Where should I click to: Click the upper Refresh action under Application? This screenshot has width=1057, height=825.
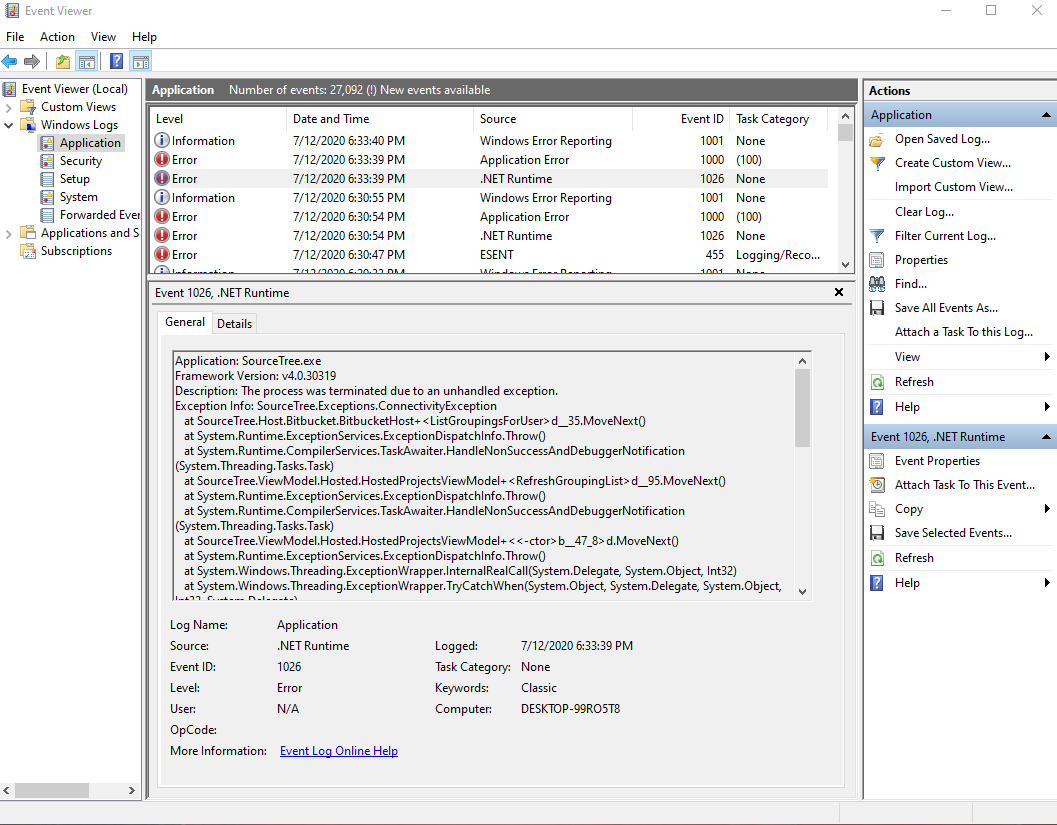[x=914, y=382]
